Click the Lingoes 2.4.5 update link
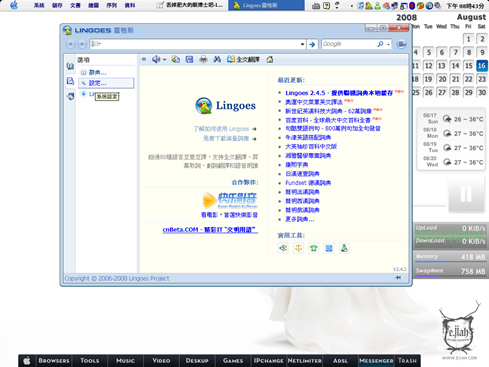This screenshot has width=489, height=367. click(339, 93)
